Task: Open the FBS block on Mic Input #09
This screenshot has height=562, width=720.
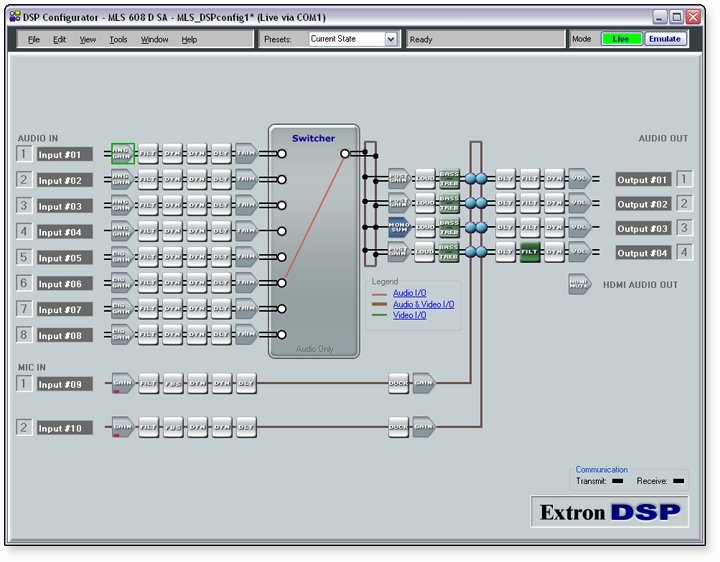Action: [173, 383]
